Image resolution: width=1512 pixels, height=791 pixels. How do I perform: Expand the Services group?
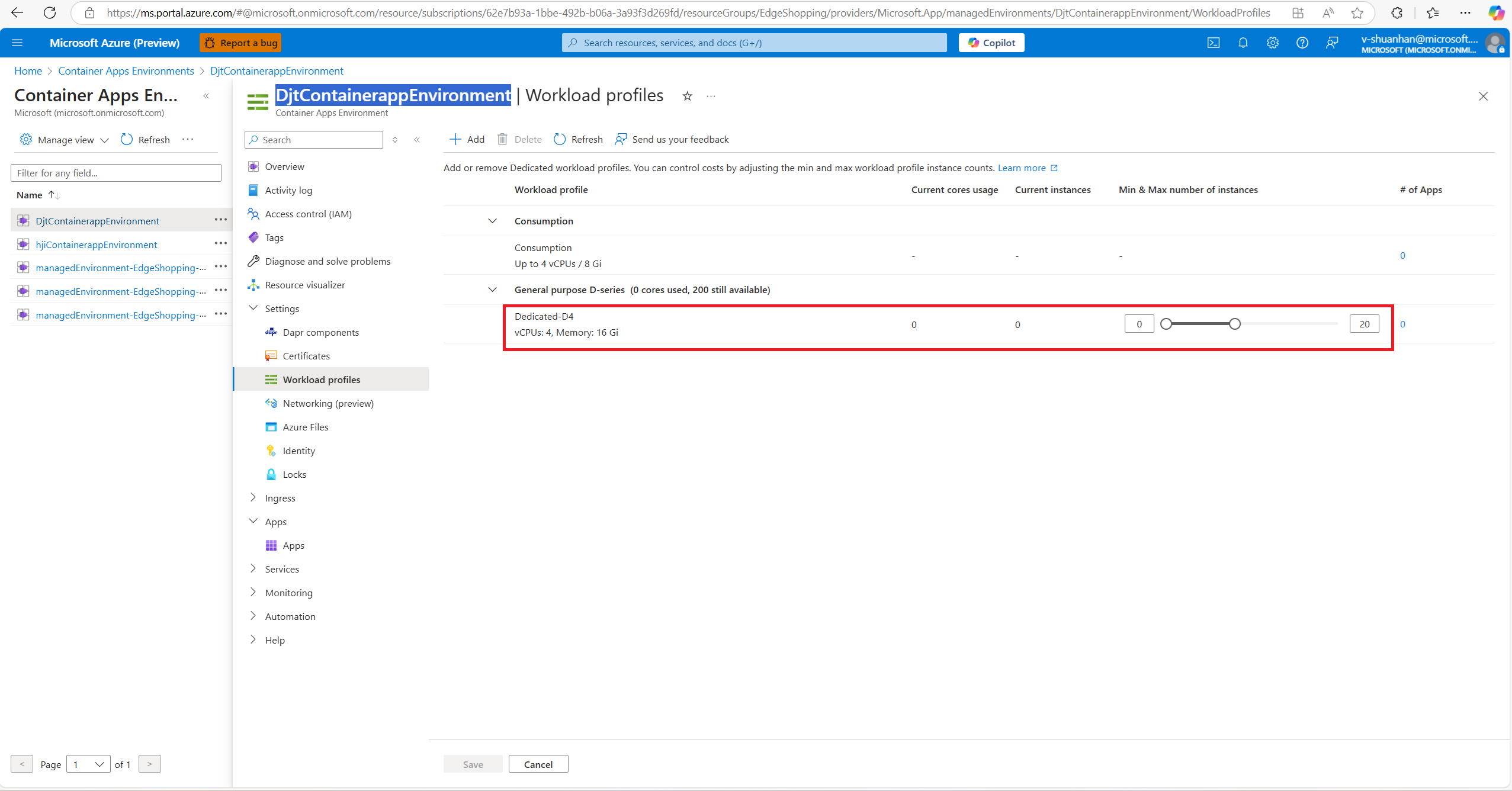(253, 568)
